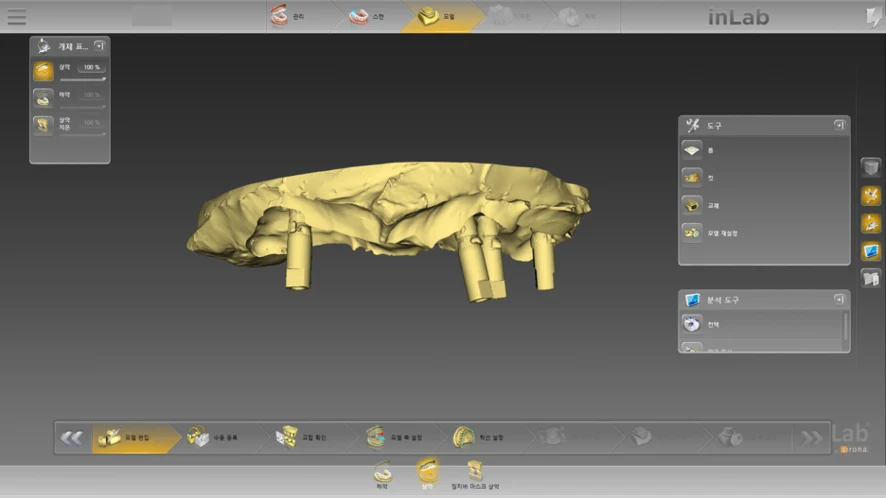Click the second greyed-out step icon
This screenshot has width=886, height=498.
tap(642, 436)
